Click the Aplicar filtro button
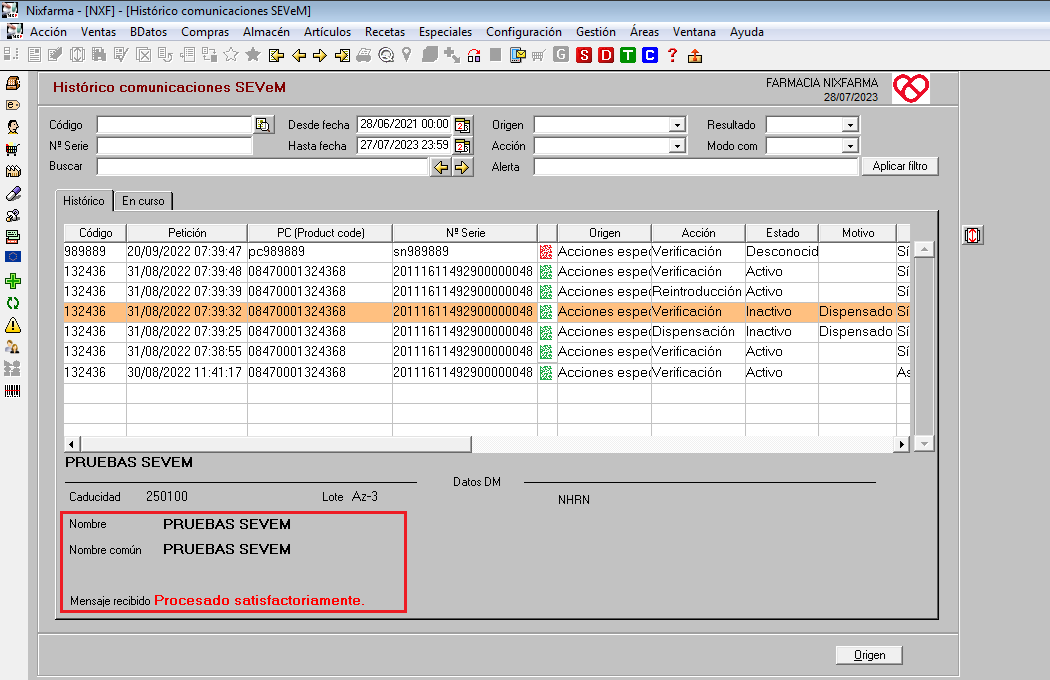Viewport: 1050px width, 680px height. tap(900, 166)
